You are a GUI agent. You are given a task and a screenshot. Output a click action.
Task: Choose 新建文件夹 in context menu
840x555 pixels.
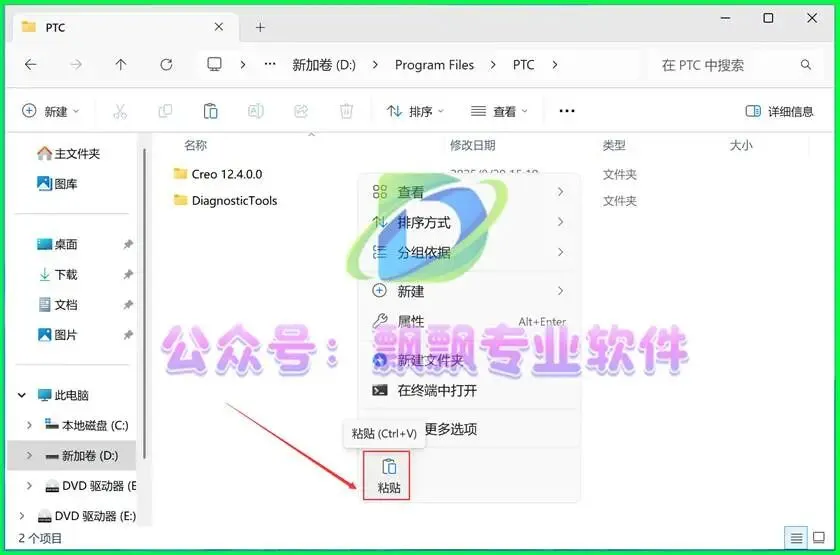469,360
